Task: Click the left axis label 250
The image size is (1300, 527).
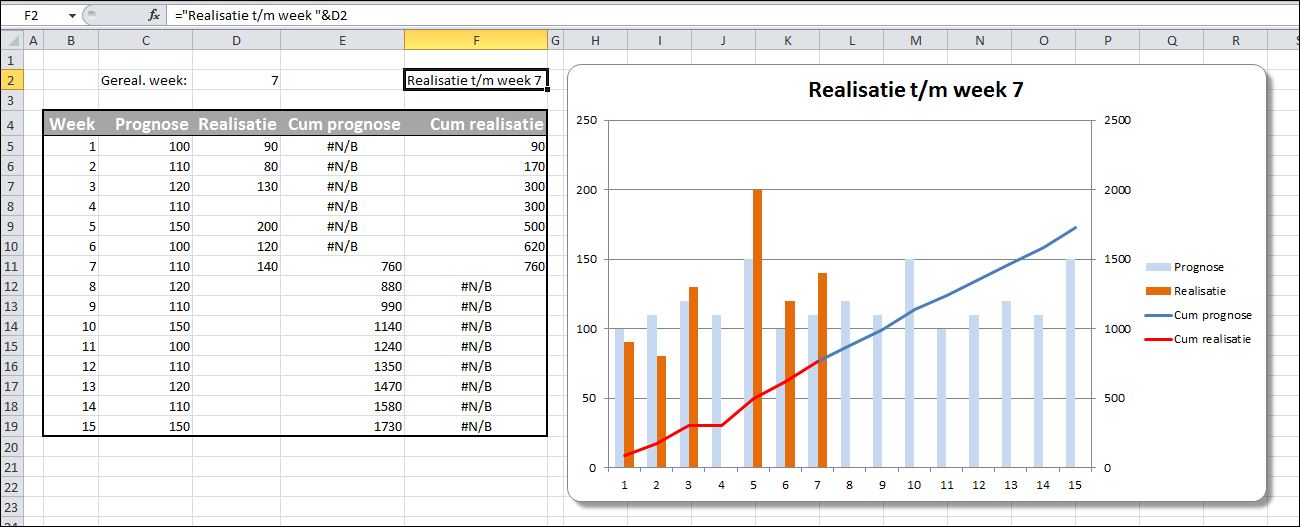Action: pyautogui.click(x=587, y=120)
